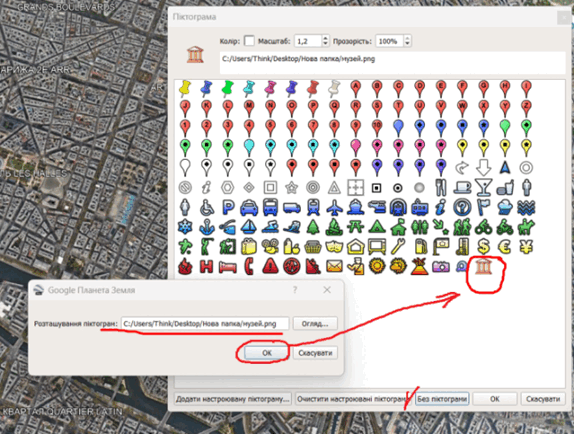Click the Масштаб value field

(x=308, y=41)
